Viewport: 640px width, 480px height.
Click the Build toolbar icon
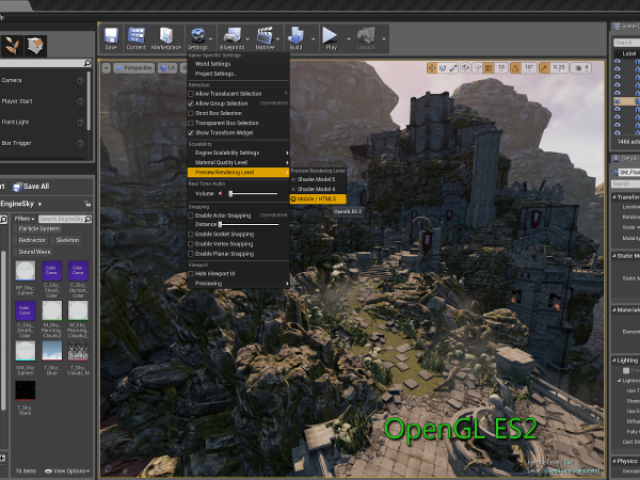pos(296,36)
